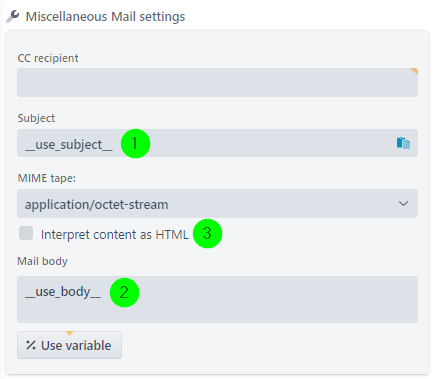This screenshot has width=435, height=379.
Task: Click the wrench icon beside Miscellaneous Mail settings
Action: (13, 16)
